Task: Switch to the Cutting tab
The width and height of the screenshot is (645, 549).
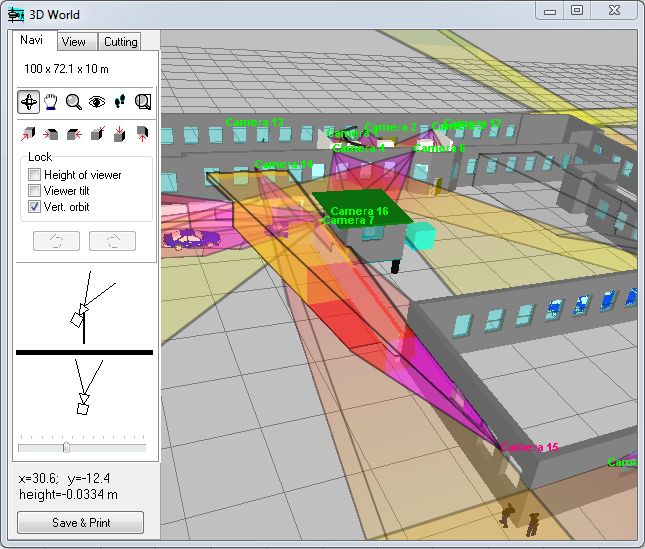Action: [121, 42]
